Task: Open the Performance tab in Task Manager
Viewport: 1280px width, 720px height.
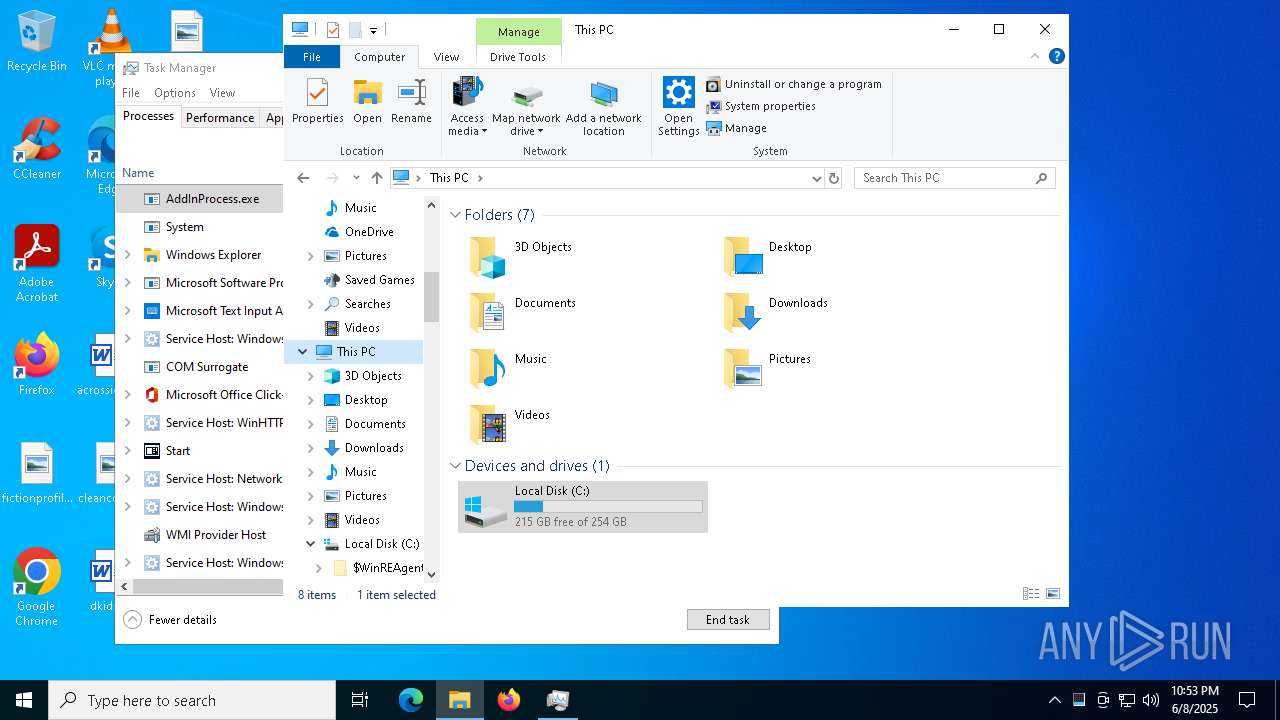Action: (220, 117)
